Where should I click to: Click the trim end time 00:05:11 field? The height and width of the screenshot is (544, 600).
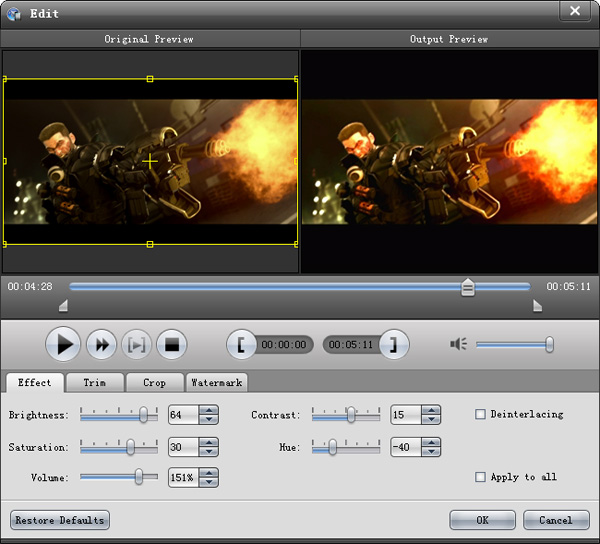tap(351, 345)
